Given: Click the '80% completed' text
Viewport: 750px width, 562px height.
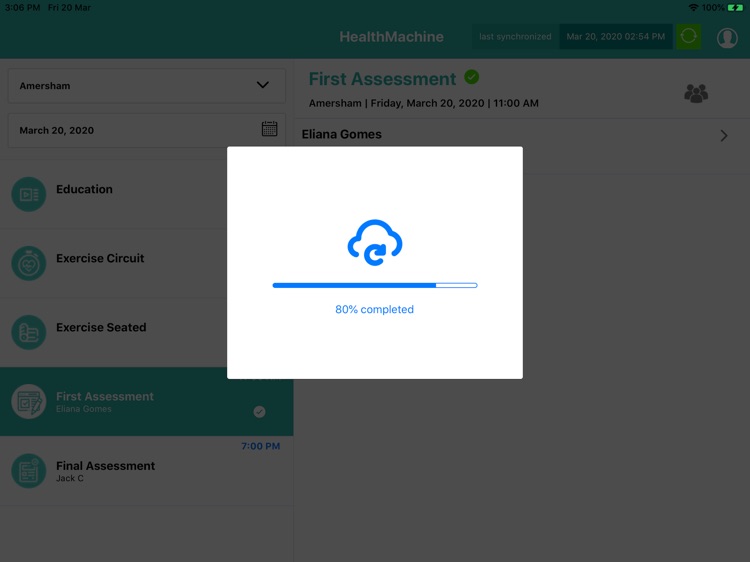Looking at the screenshot, I should [375, 309].
